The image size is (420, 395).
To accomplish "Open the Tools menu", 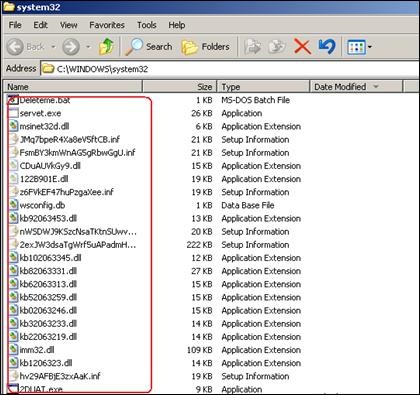I will point(147,25).
